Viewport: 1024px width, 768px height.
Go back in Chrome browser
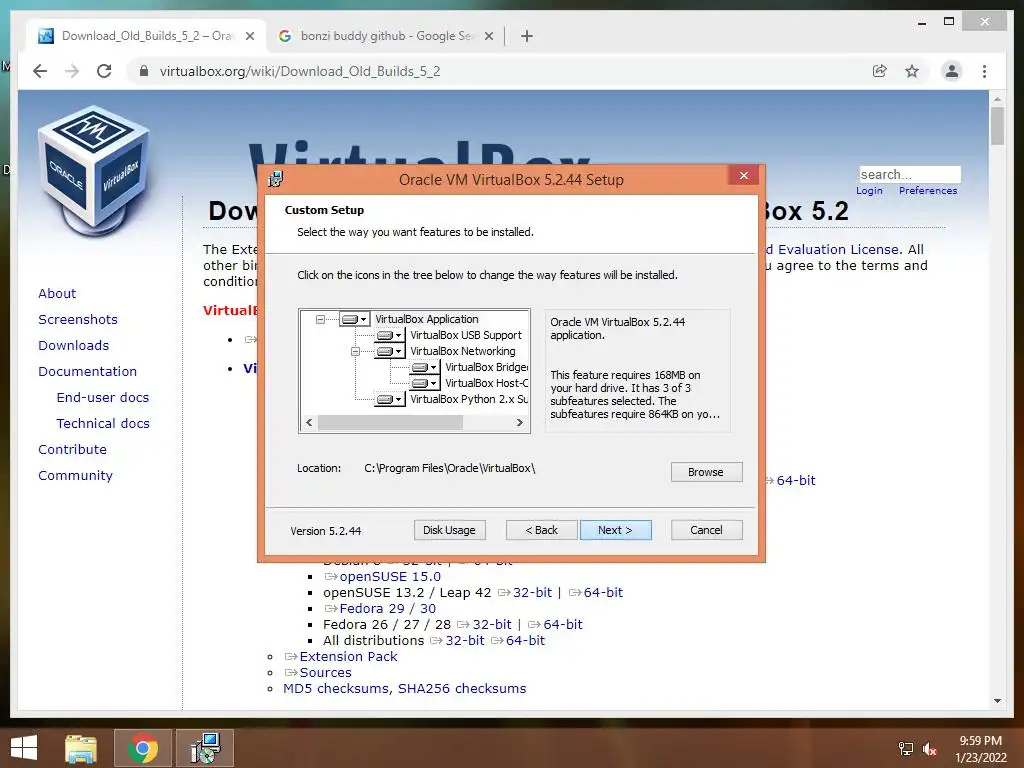click(x=40, y=71)
